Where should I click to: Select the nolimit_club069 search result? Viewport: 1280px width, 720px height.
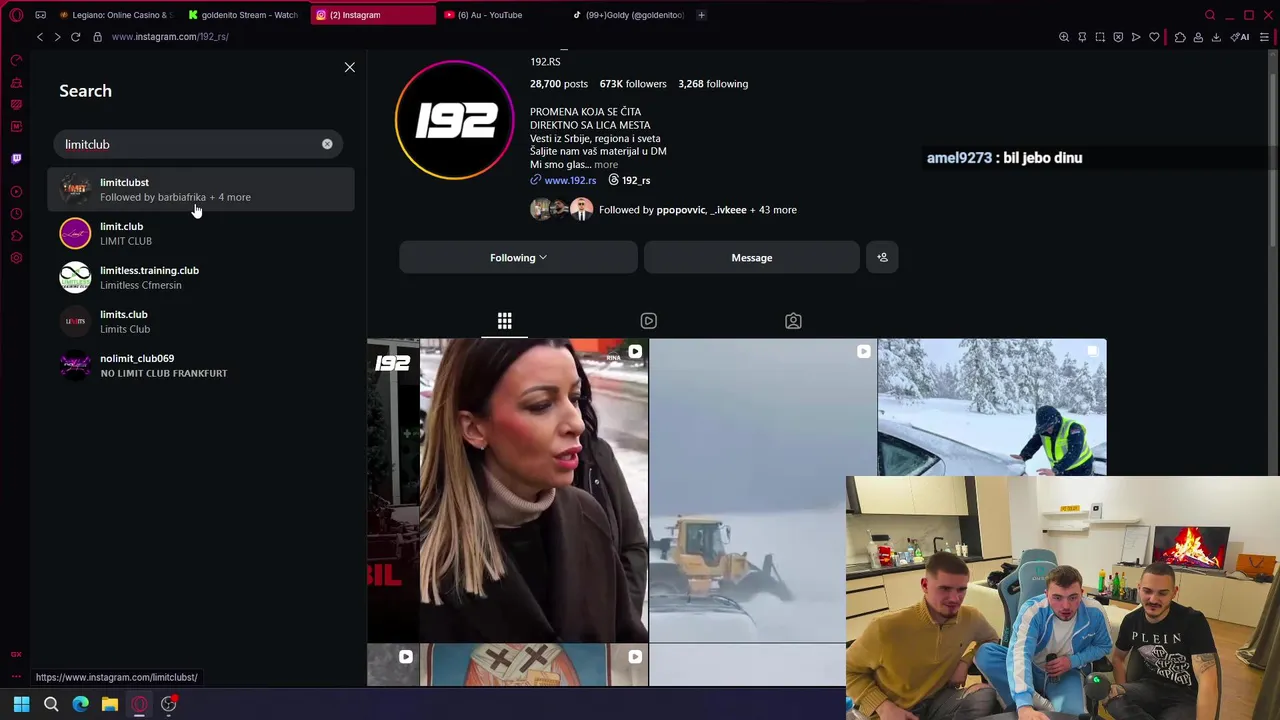tap(201, 365)
